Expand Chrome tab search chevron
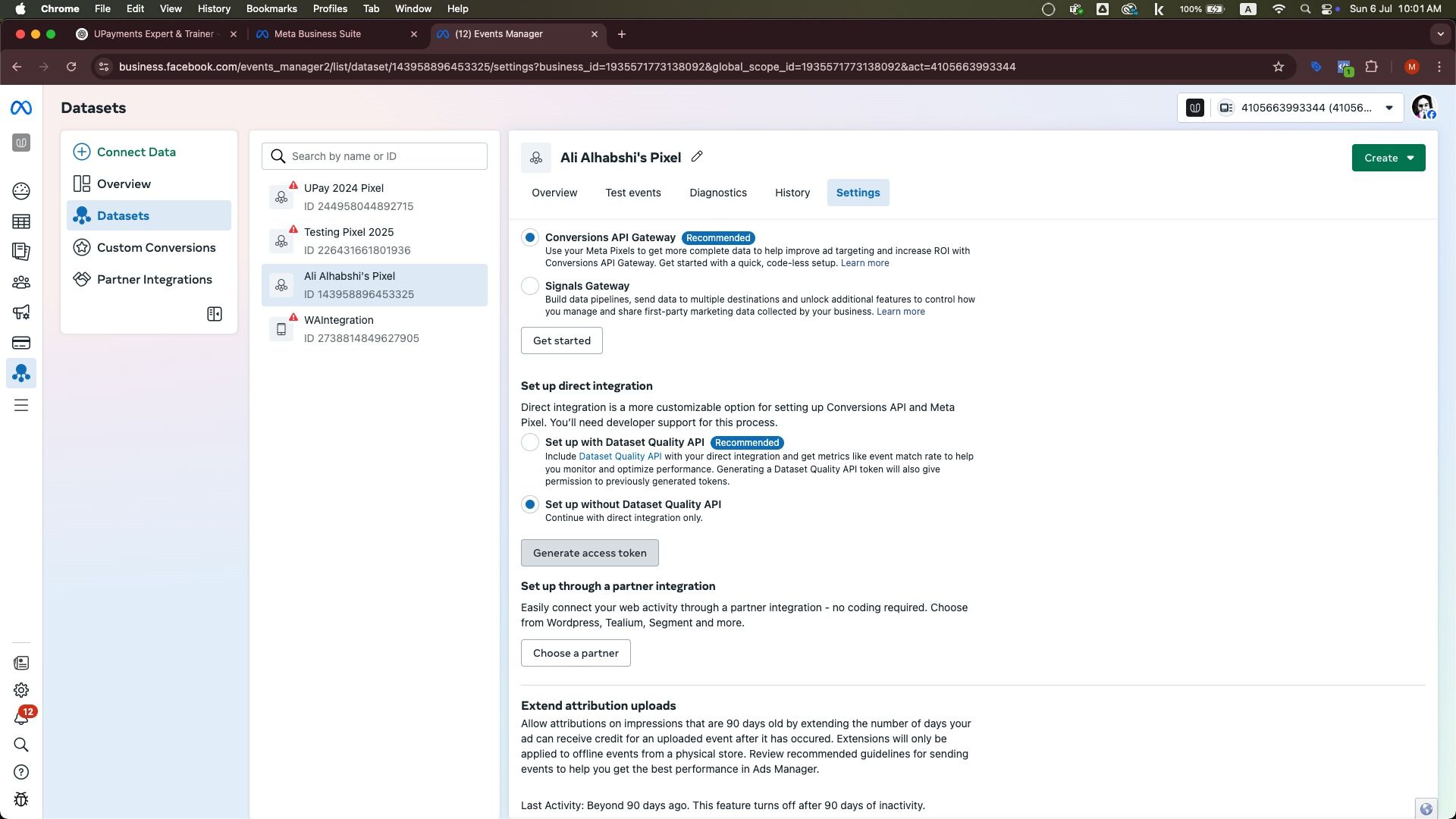Image resolution: width=1456 pixels, height=819 pixels. click(x=1440, y=34)
